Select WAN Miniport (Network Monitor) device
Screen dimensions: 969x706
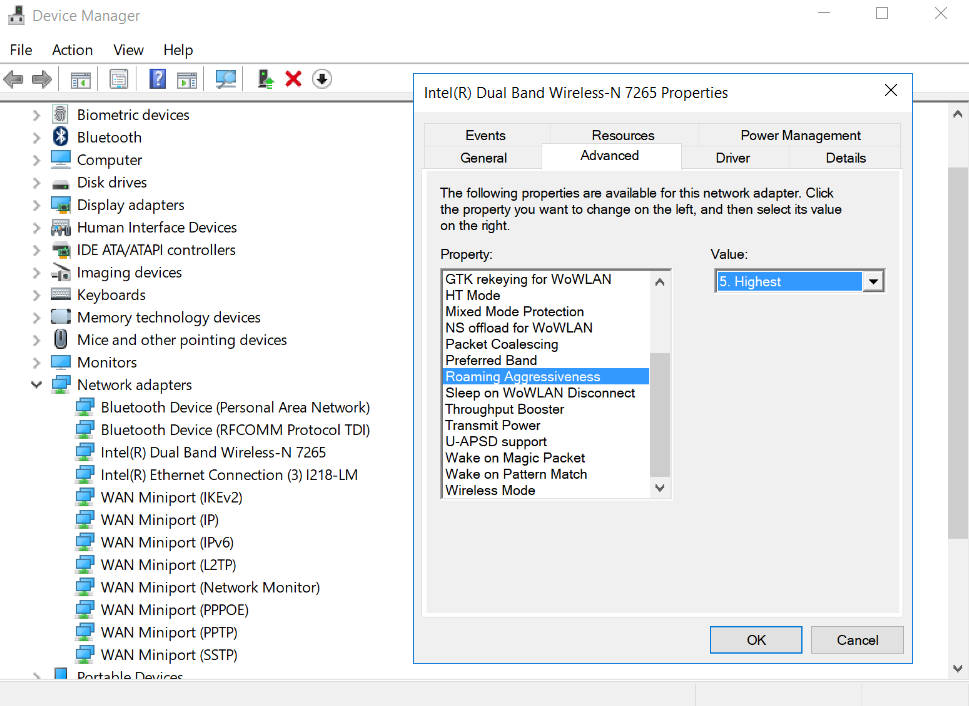[x=210, y=587]
